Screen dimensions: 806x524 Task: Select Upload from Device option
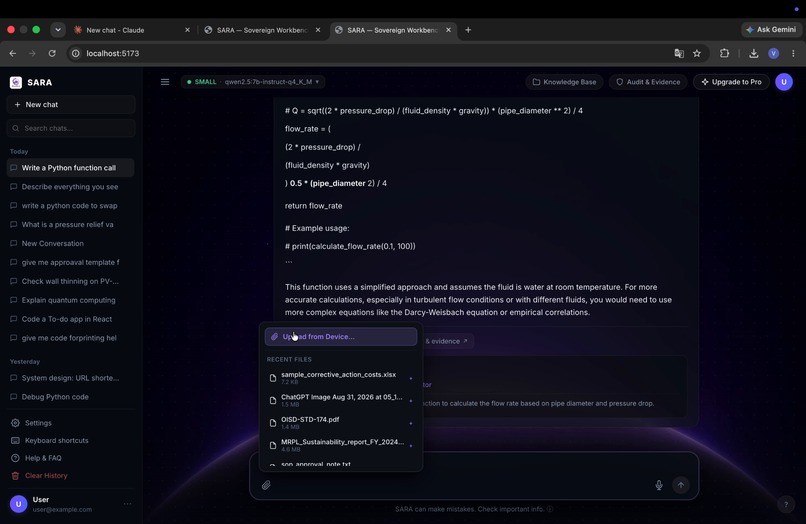point(341,337)
